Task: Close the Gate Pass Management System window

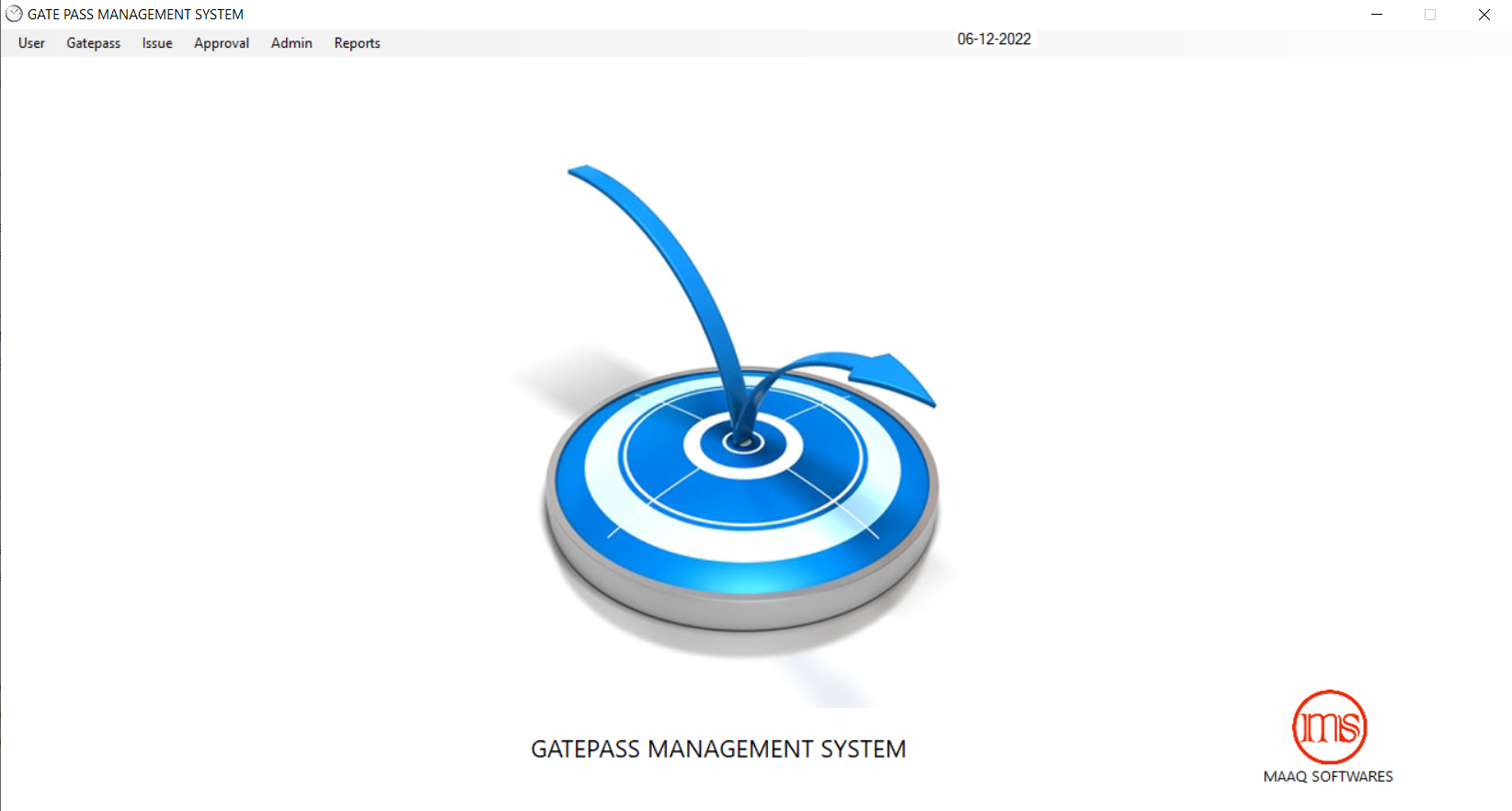Action: coord(1483,14)
